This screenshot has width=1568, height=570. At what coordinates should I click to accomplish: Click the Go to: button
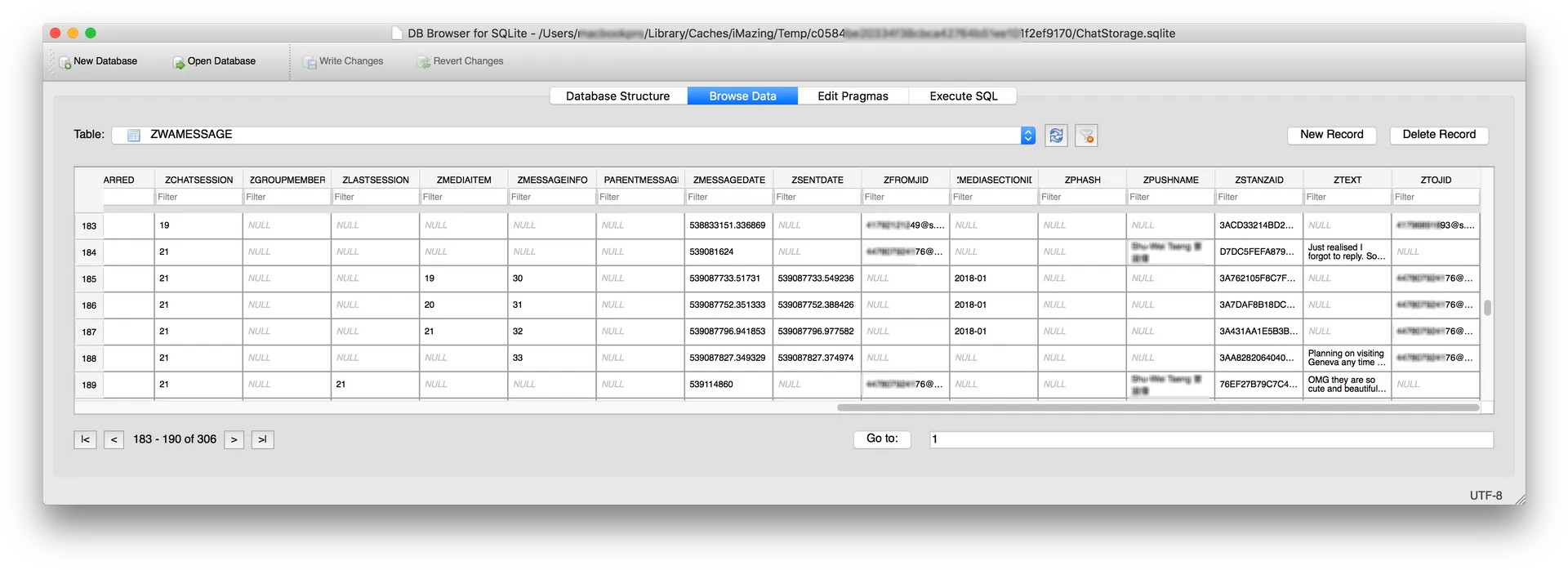[x=882, y=439]
